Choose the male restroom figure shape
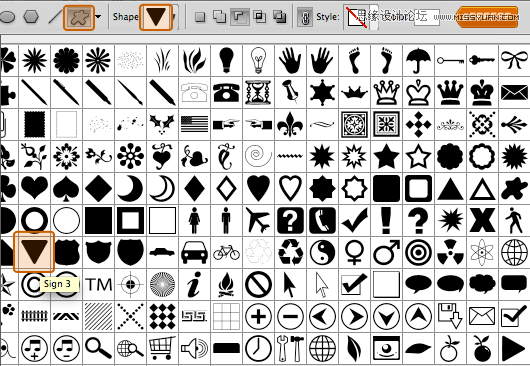 tap(226, 220)
